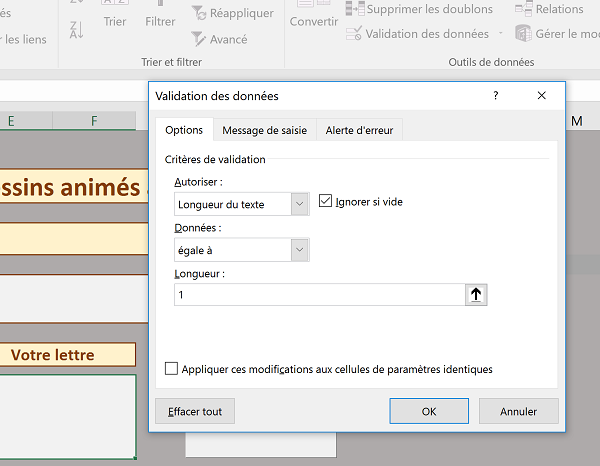This screenshot has width=600, height=466.
Task: Switch to the Message de saisie tab
Action: pos(263,130)
